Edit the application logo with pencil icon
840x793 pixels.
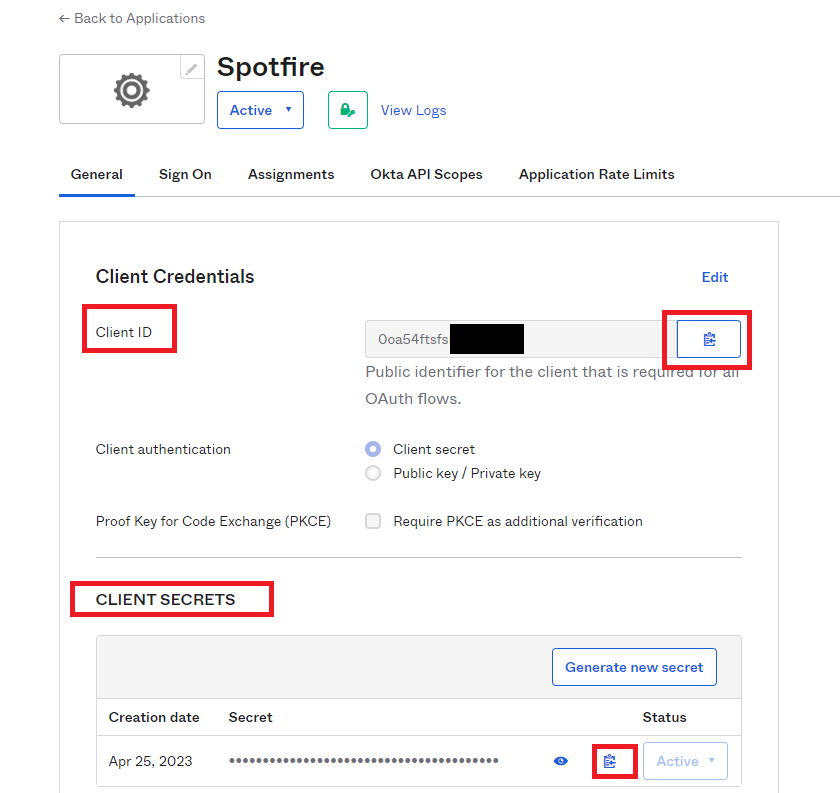click(192, 68)
